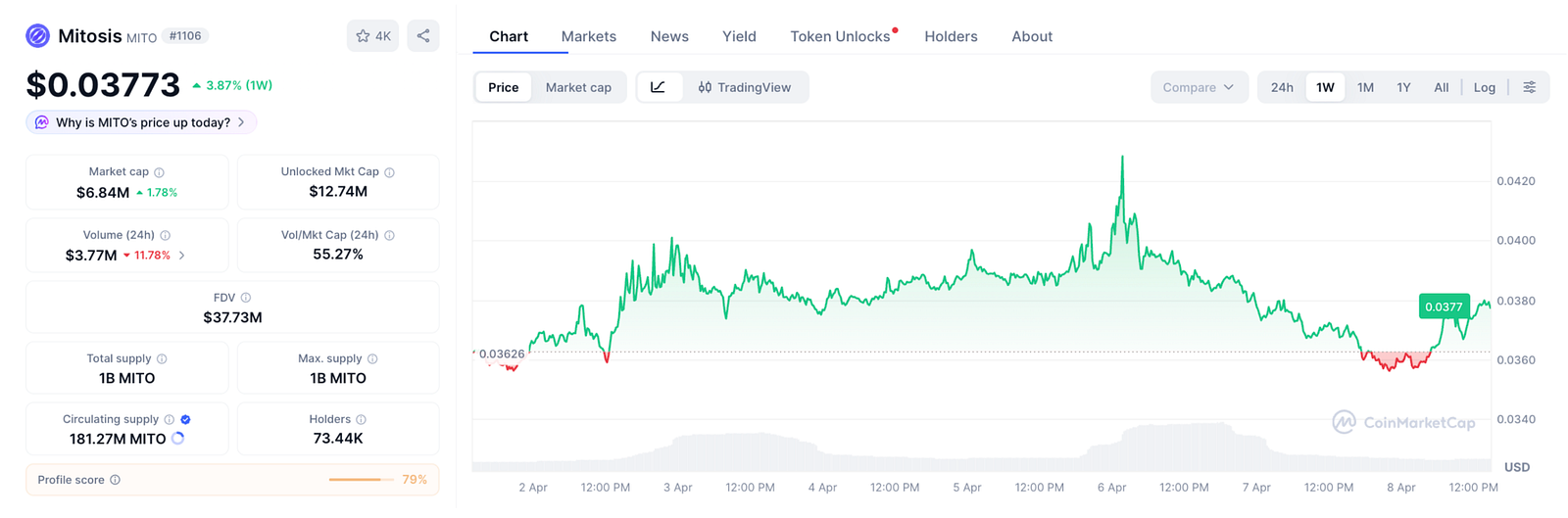Select 1Y time range
The width and height of the screenshot is (1568, 518).
point(1403,87)
